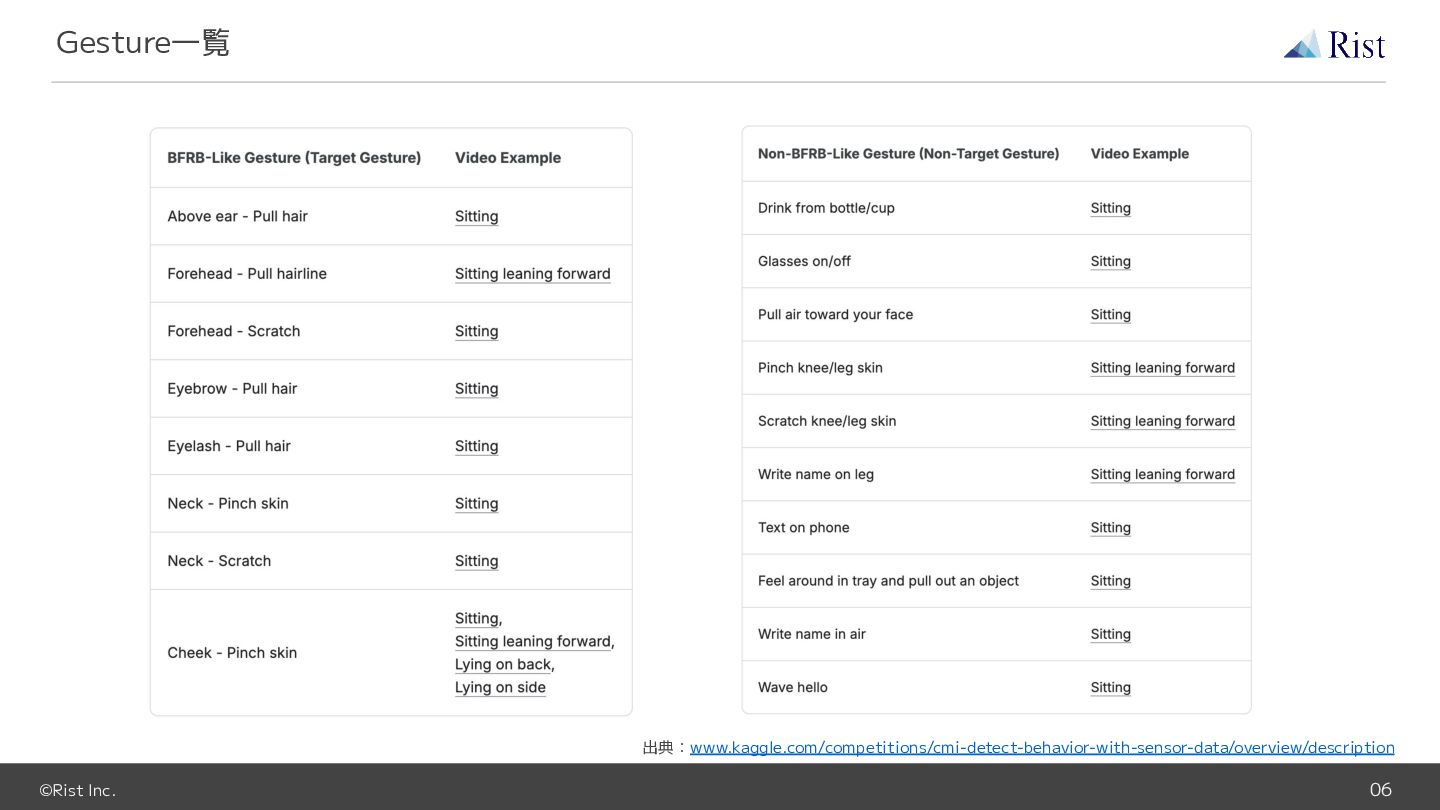The image size is (1440, 810).
Task: Click the Lying on back video link
Action: (x=503, y=665)
